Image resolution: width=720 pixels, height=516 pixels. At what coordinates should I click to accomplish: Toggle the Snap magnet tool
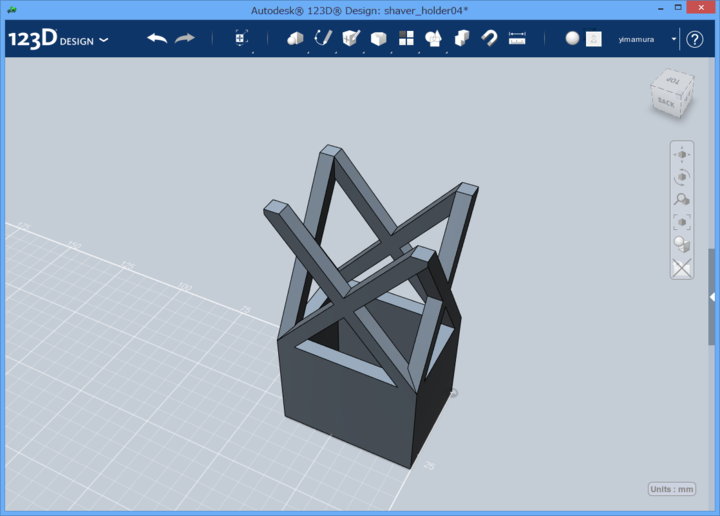pyautogui.click(x=489, y=39)
